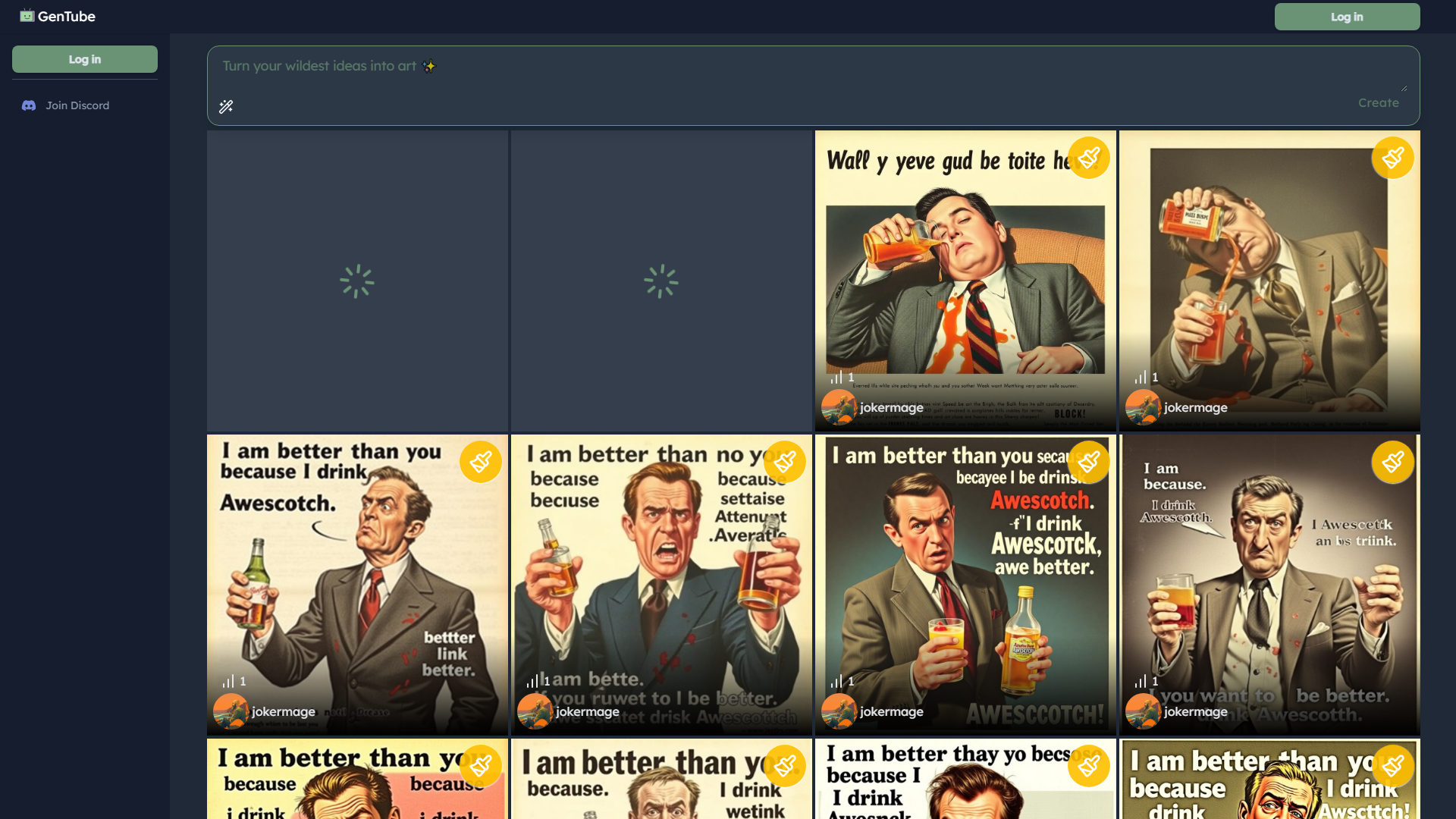Click the magic wand enhance-prompt icon
This screenshot has height=819, width=1456.
point(226,107)
